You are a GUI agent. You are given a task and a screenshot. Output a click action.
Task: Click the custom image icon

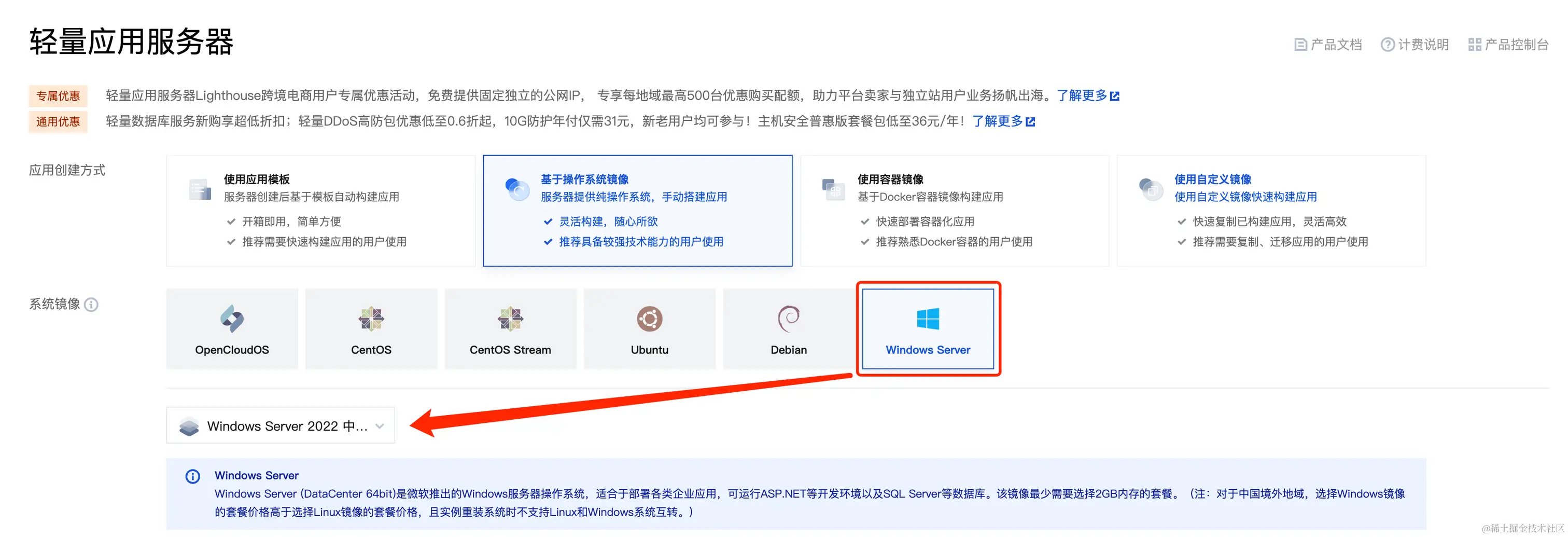click(1151, 189)
